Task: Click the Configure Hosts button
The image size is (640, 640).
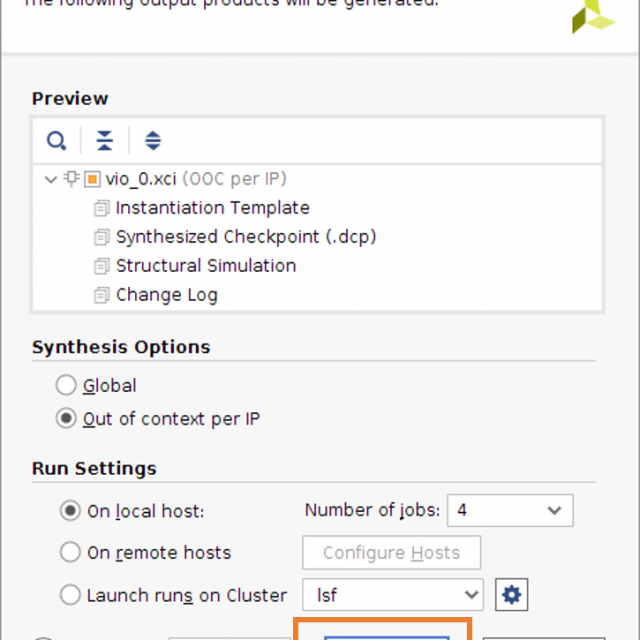Action: (391, 553)
